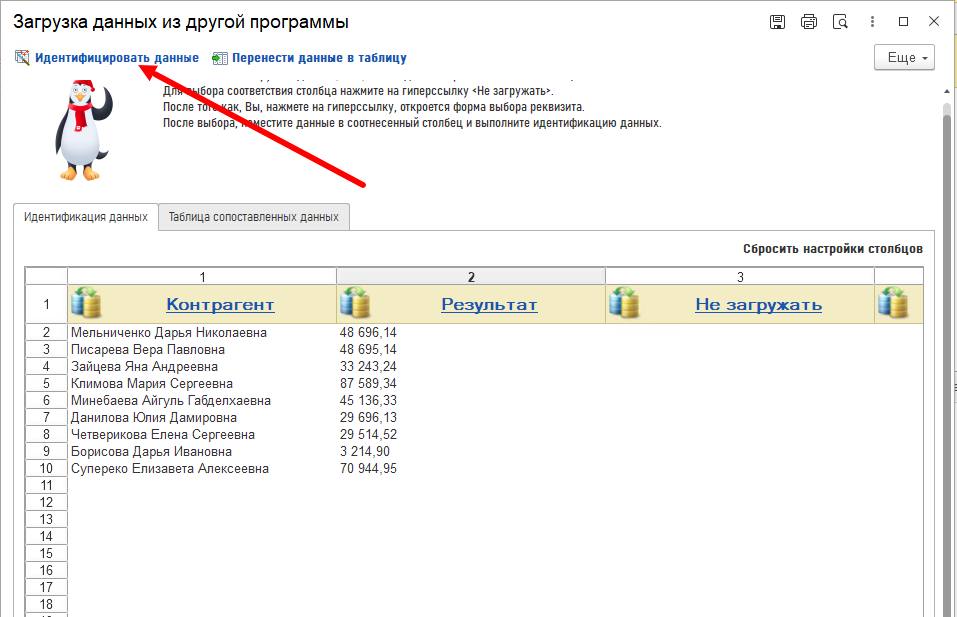Click the save (floppy disk) icon
This screenshot has width=957, height=617.
(777, 22)
